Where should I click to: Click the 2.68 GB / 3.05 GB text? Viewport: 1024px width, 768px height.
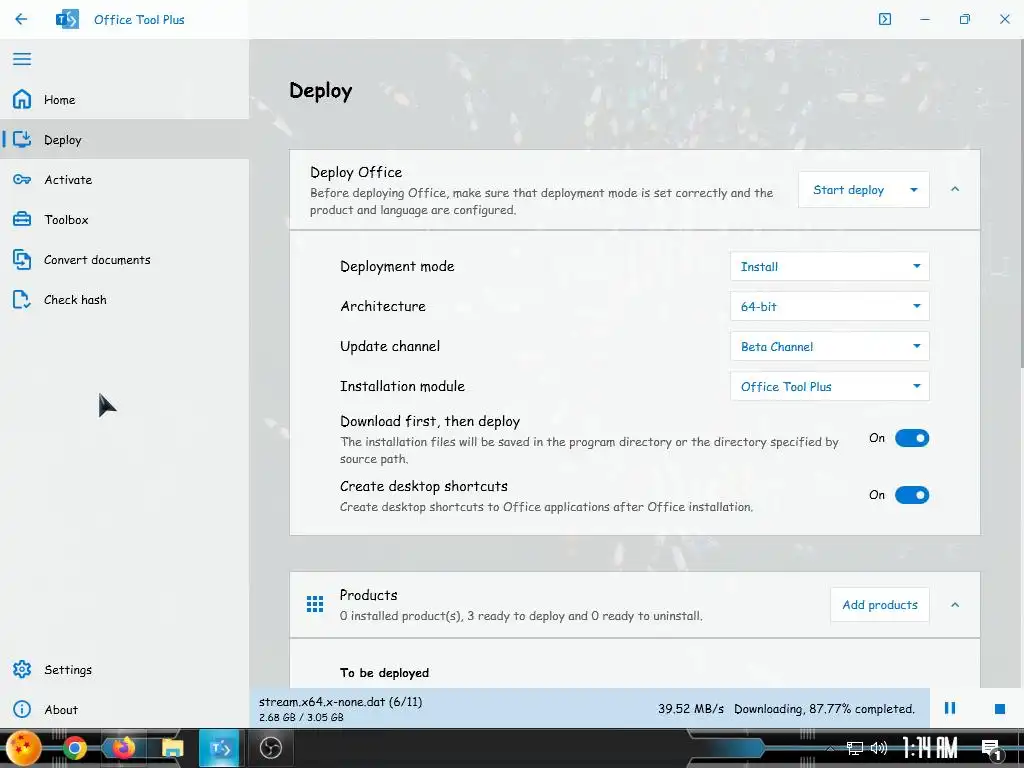pyautogui.click(x=301, y=717)
